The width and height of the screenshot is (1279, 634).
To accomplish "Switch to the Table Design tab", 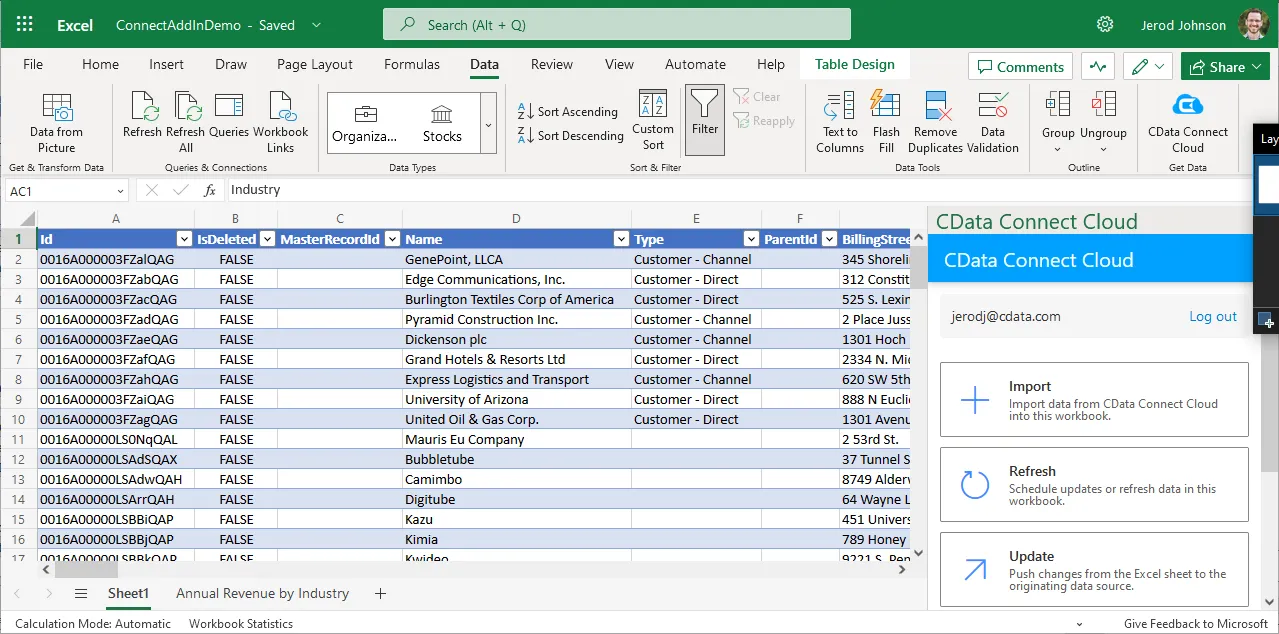I will point(854,64).
